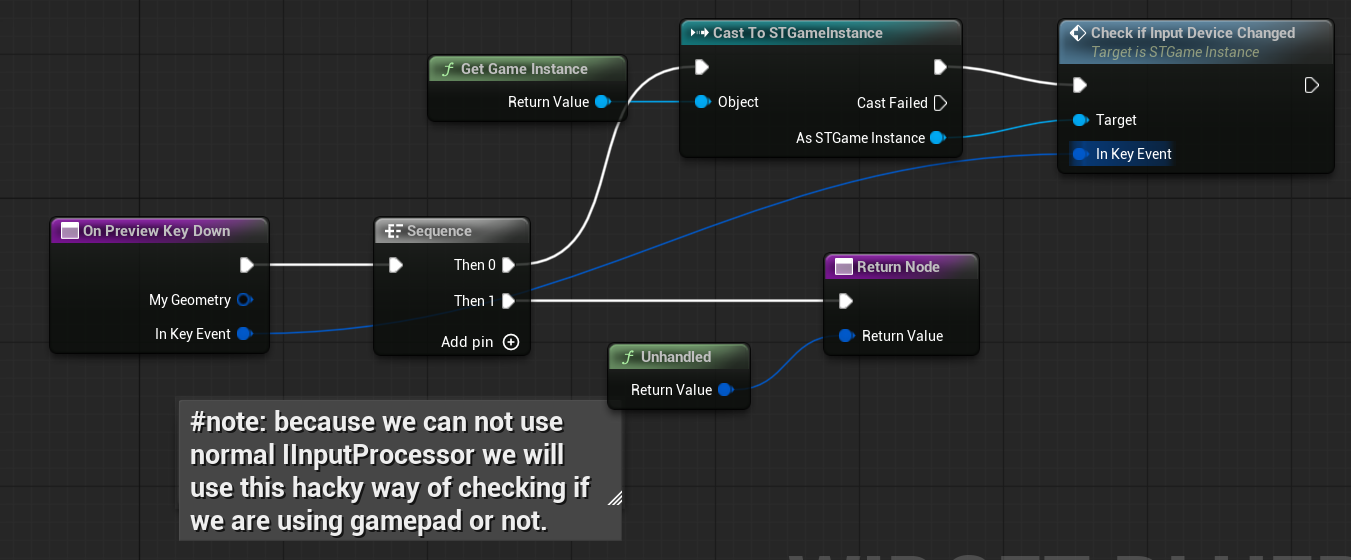Viewport: 1351px width, 560px height.
Task: Click the comment box resize handle
Action: (613, 497)
